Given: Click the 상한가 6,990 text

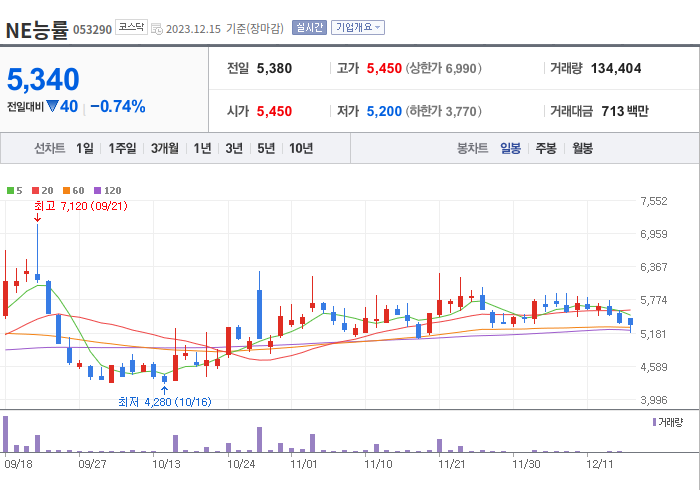Looking at the screenshot, I should pyautogui.click(x=443, y=68).
